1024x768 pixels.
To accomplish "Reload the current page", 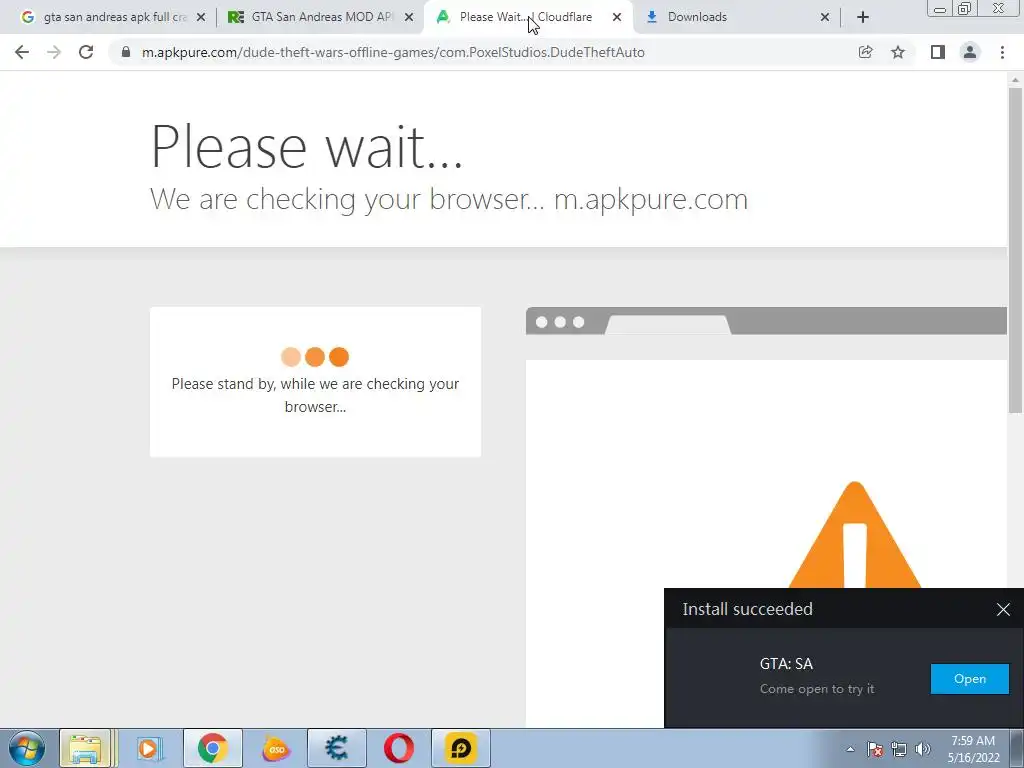I will click(x=86, y=52).
